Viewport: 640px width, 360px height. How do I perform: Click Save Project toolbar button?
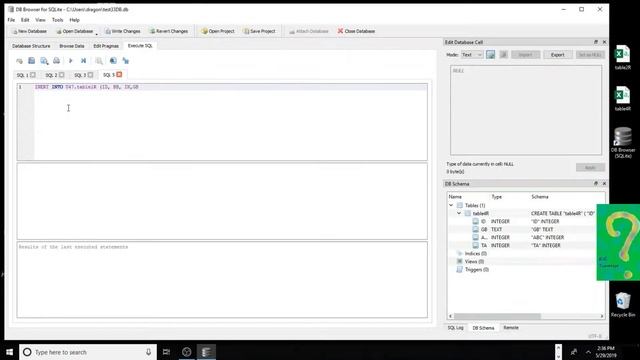pyautogui.click(x=260, y=31)
